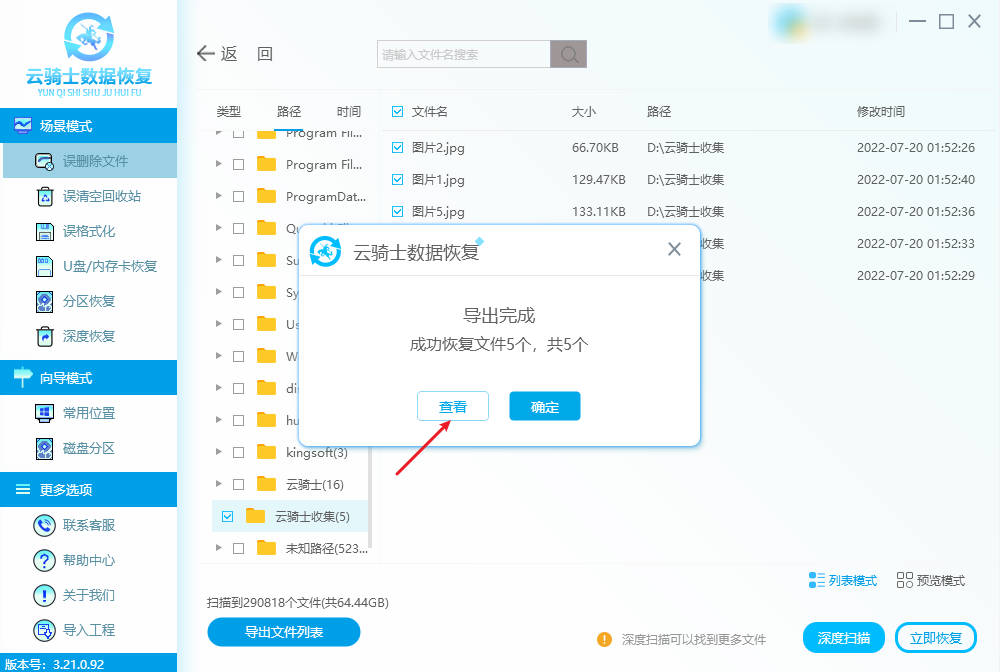Check the kingsoft(3) folder checkbox
Viewport: 1000px width, 672px height.
pyautogui.click(x=239, y=453)
